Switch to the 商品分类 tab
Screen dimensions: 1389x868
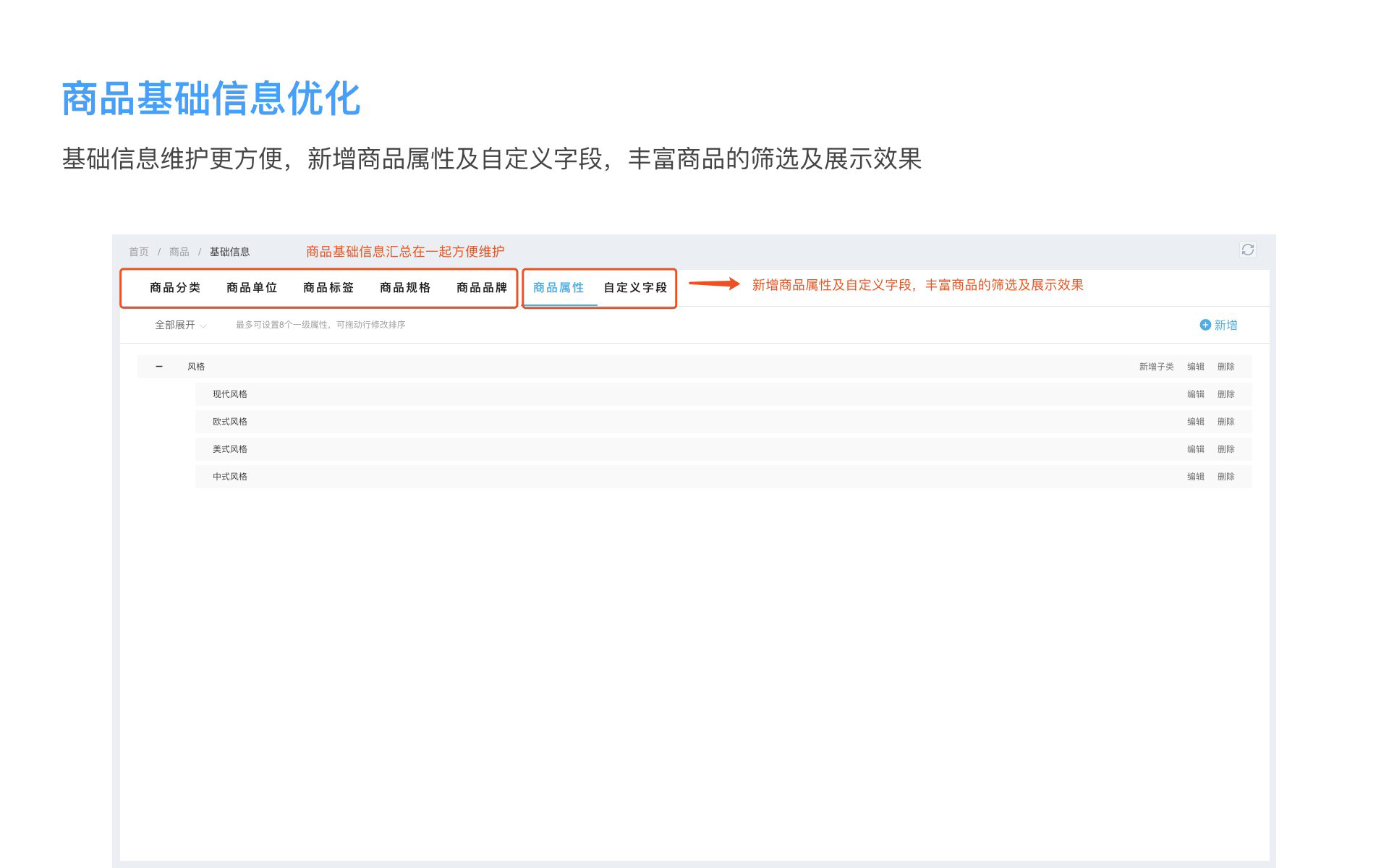(x=175, y=288)
